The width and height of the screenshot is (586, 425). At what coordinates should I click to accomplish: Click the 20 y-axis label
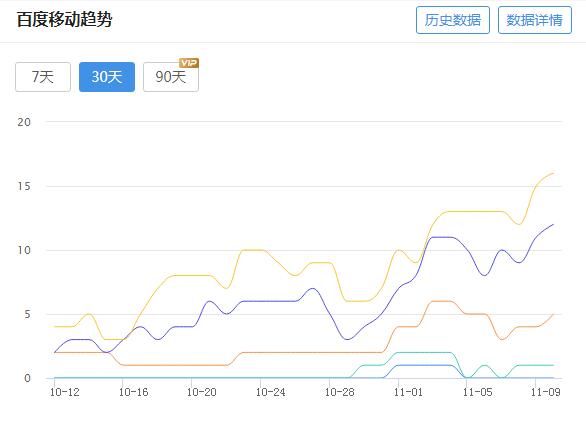(x=24, y=122)
